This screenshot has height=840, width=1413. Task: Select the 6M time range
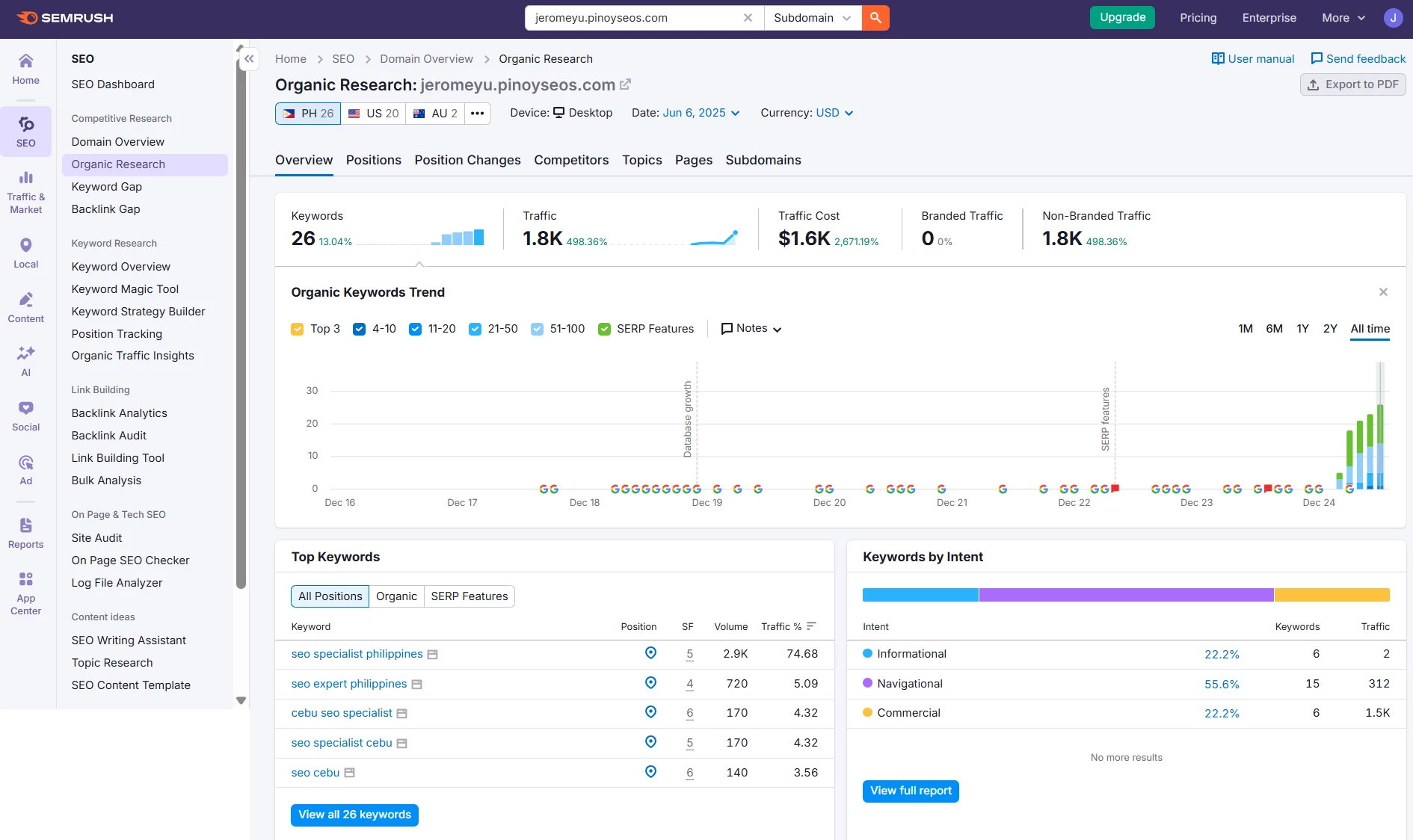click(x=1274, y=329)
